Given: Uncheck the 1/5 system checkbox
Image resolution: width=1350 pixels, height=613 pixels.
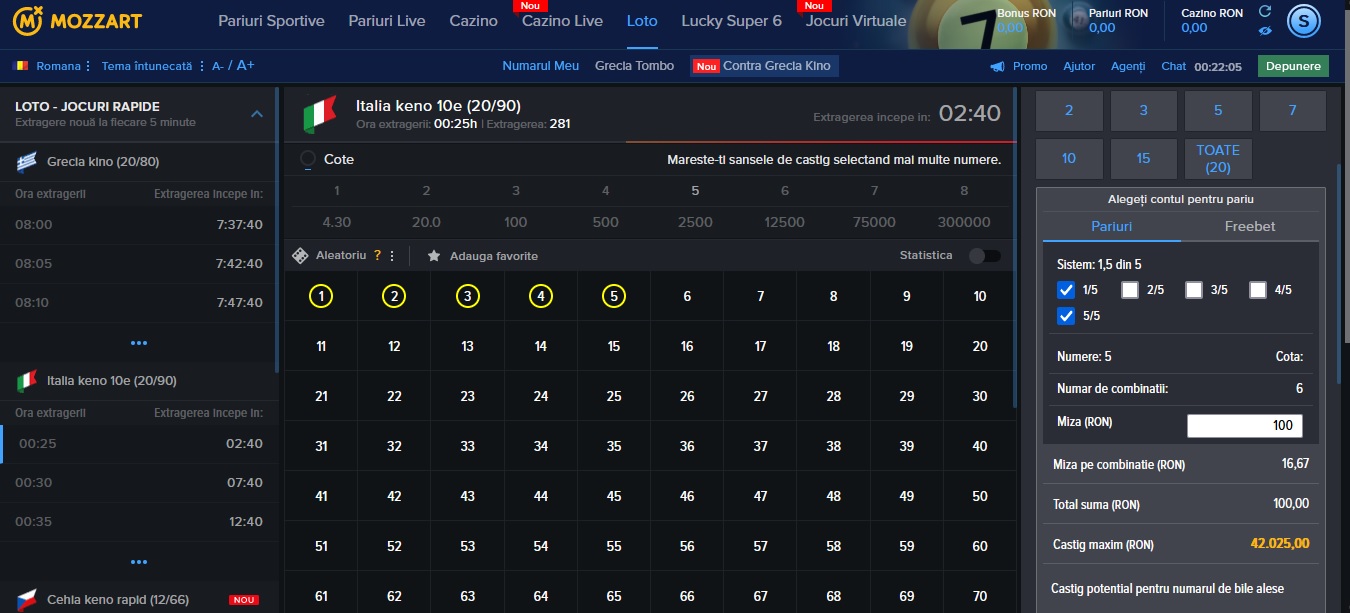Looking at the screenshot, I should tap(1066, 290).
